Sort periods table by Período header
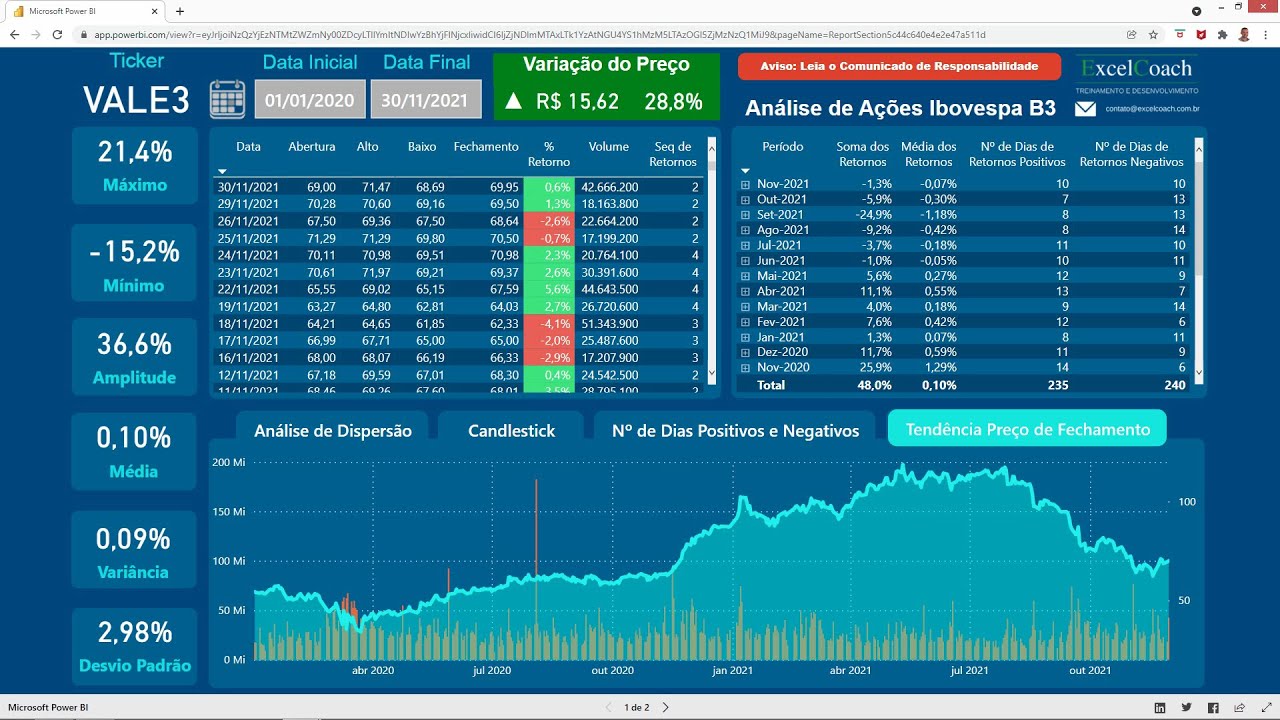 click(x=783, y=147)
